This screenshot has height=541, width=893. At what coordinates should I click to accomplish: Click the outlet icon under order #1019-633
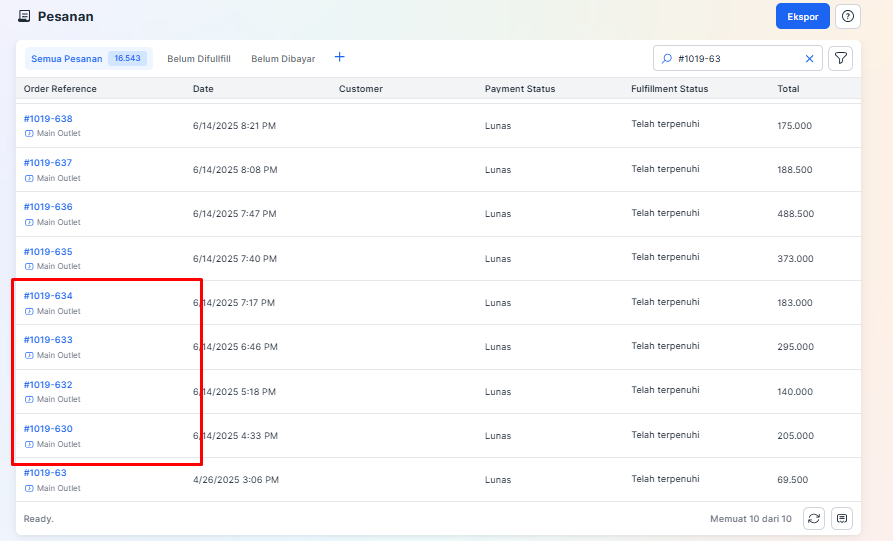(x=29, y=355)
